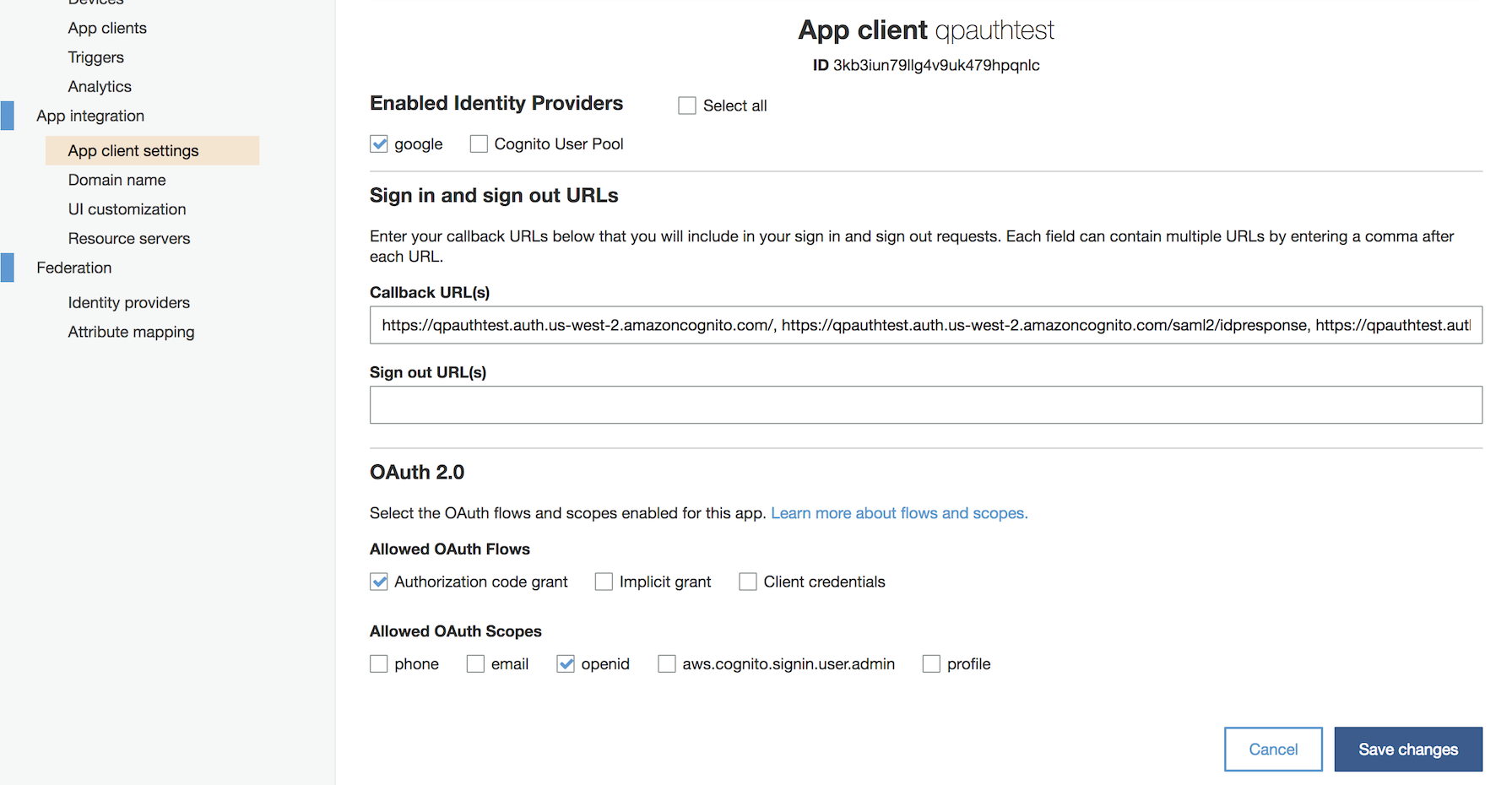Screen dimensions: 1512x785
Task: Click inside the Sign out URL(s) field
Action: tap(925, 404)
